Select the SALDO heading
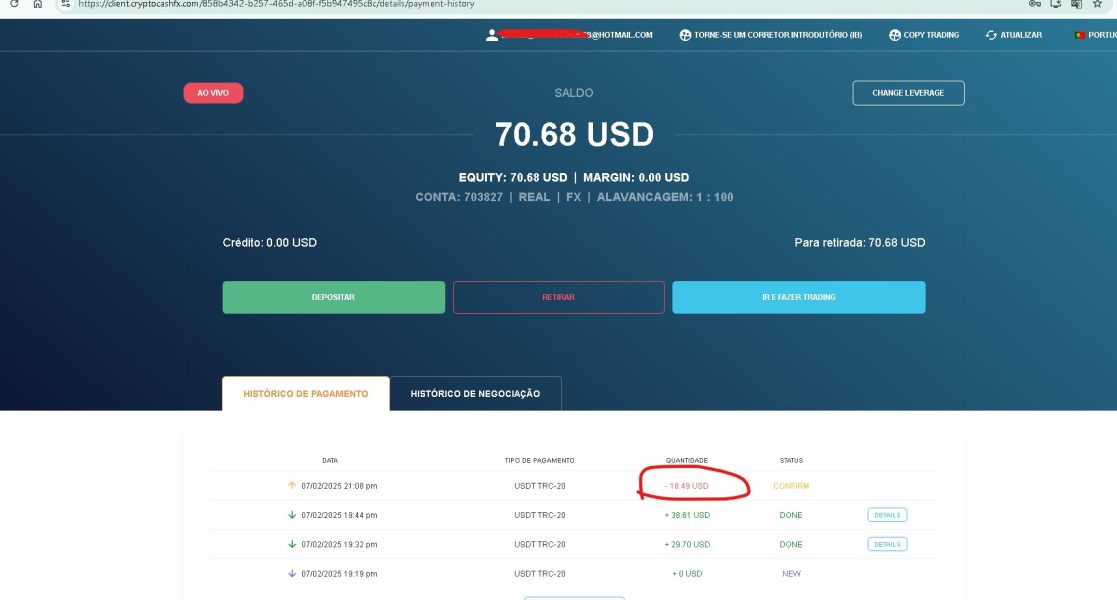Viewport: 1117px width, 600px height. 573,93
